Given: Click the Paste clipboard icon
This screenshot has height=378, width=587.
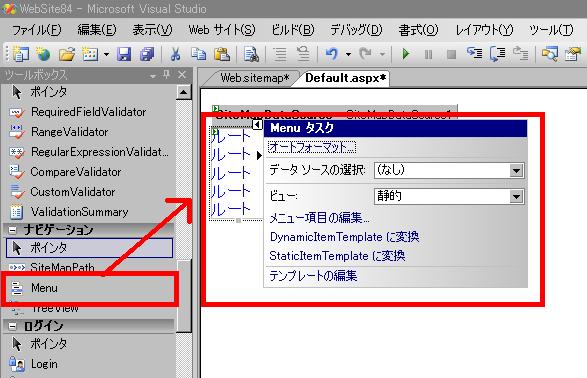Looking at the screenshot, I should (222, 55).
